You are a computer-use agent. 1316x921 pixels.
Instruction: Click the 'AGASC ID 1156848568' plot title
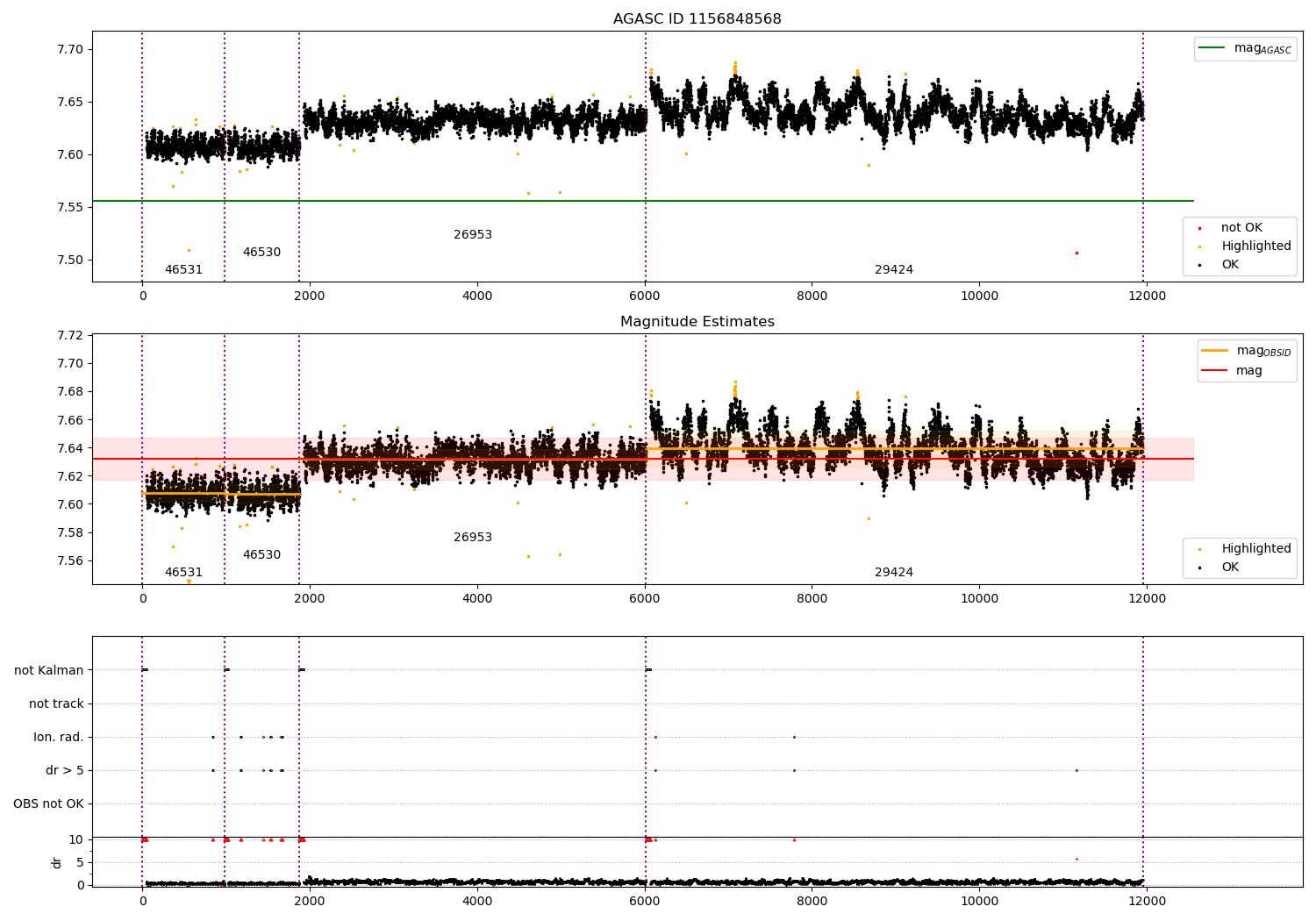coord(697,19)
